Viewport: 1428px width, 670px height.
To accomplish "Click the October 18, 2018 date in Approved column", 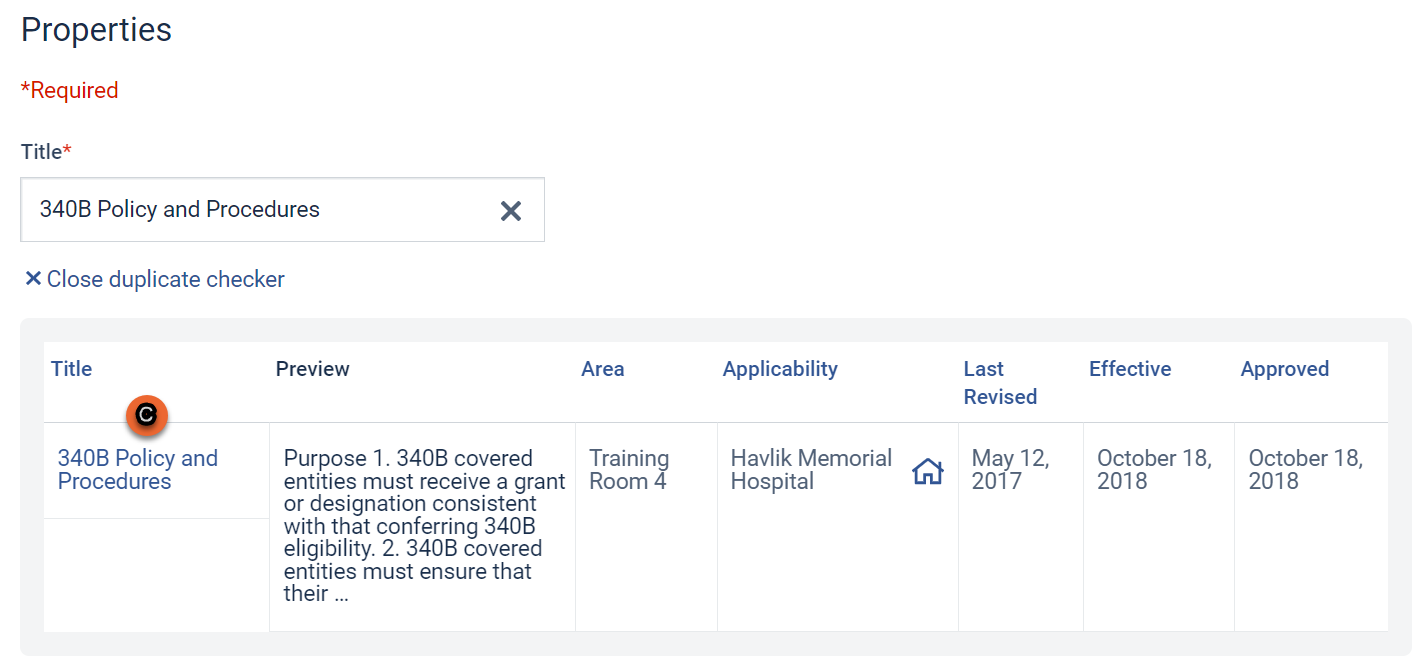I will pyautogui.click(x=1306, y=469).
